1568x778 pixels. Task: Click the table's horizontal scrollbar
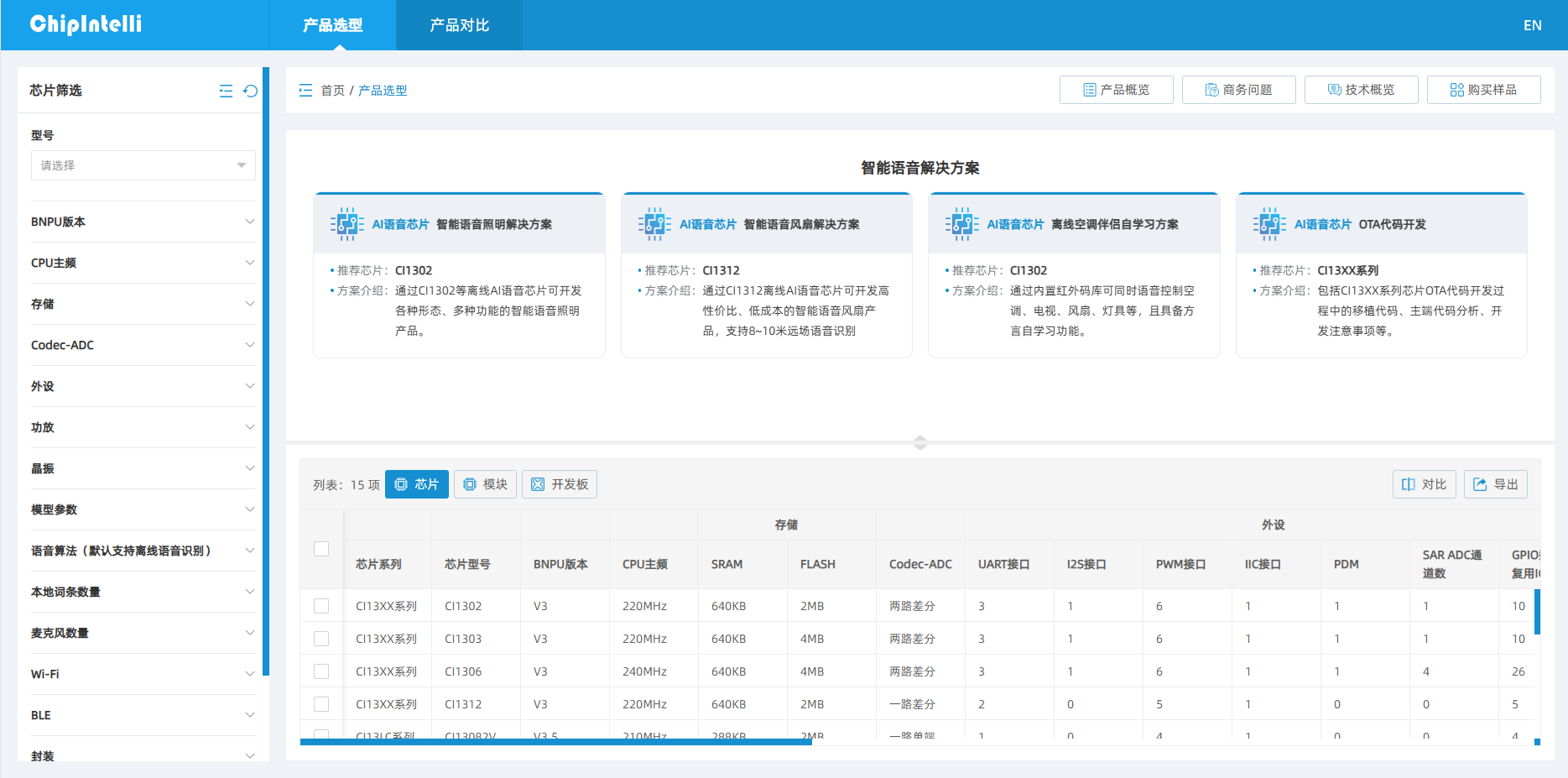pyautogui.click(x=555, y=742)
